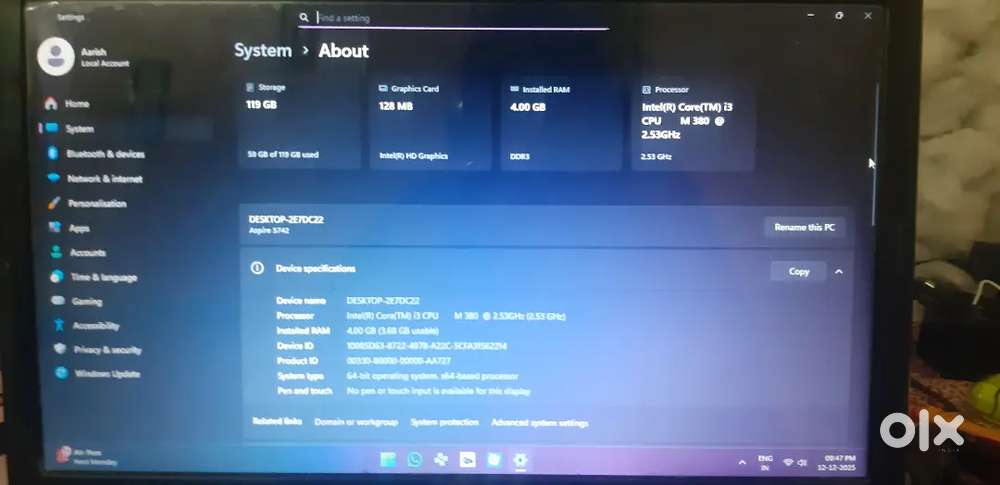Open the light-blue taskbar app next to Settings
Image resolution: width=1000 pixels, height=485 pixels.
pyautogui.click(x=494, y=459)
